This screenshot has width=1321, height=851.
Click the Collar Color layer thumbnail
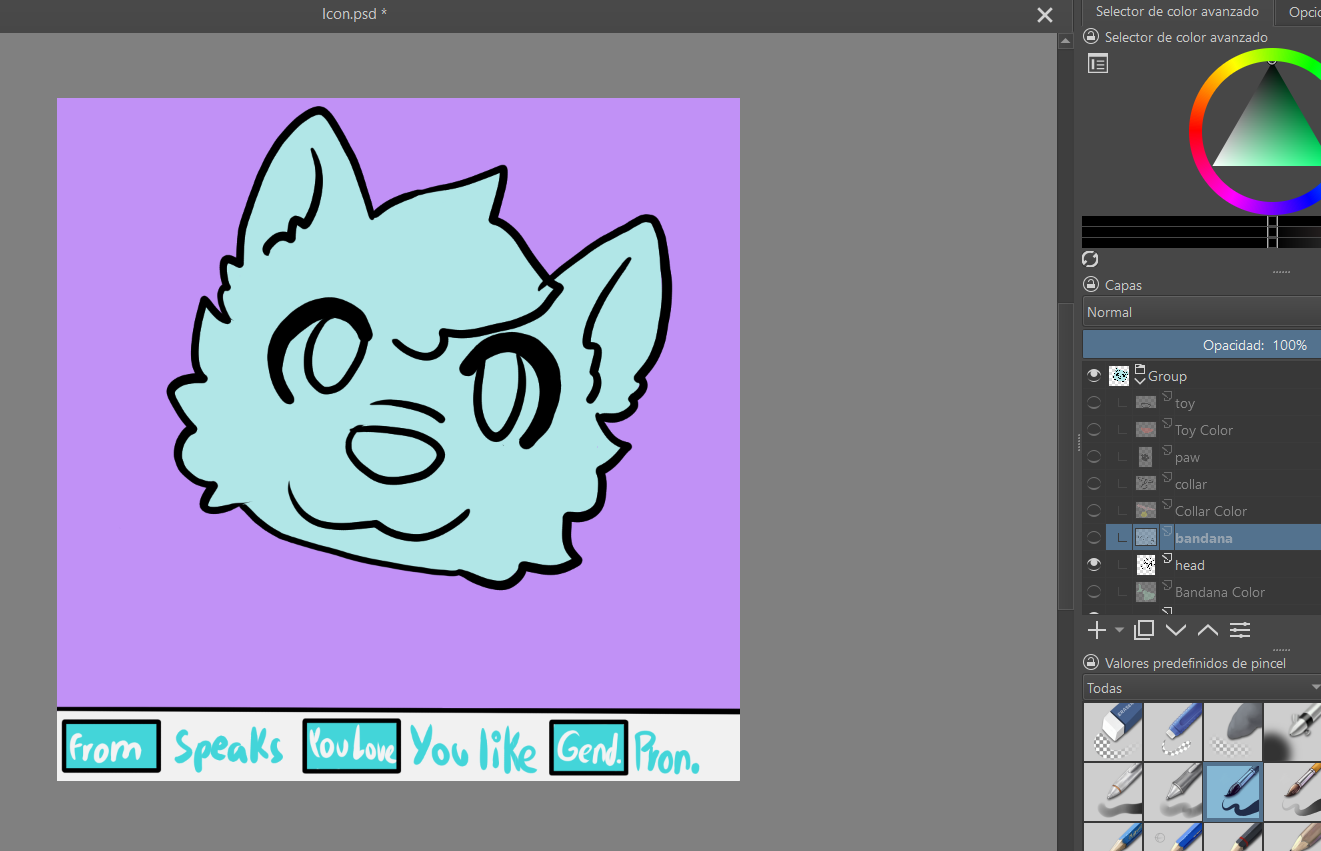pyautogui.click(x=1146, y=511)
